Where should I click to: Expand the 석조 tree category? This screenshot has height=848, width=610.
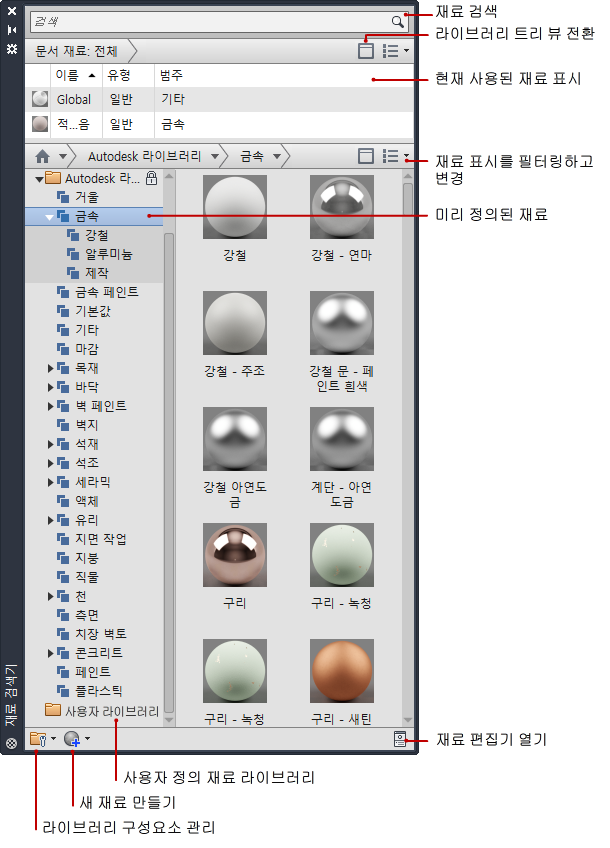pos(50,463)
